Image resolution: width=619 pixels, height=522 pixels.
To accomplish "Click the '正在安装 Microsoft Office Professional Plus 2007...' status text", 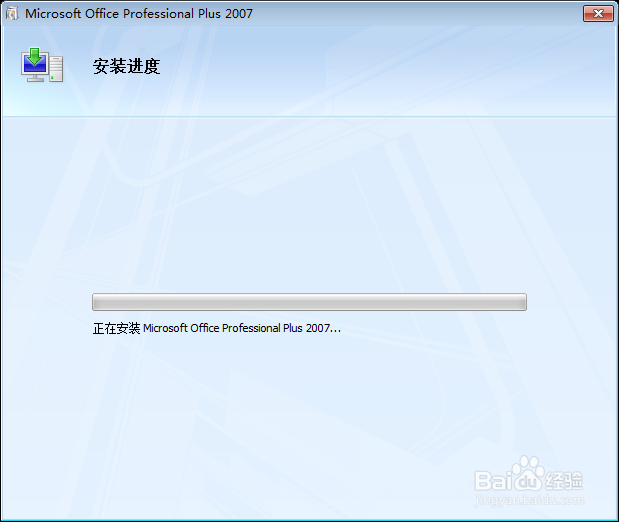I will [x=216, y=328].
